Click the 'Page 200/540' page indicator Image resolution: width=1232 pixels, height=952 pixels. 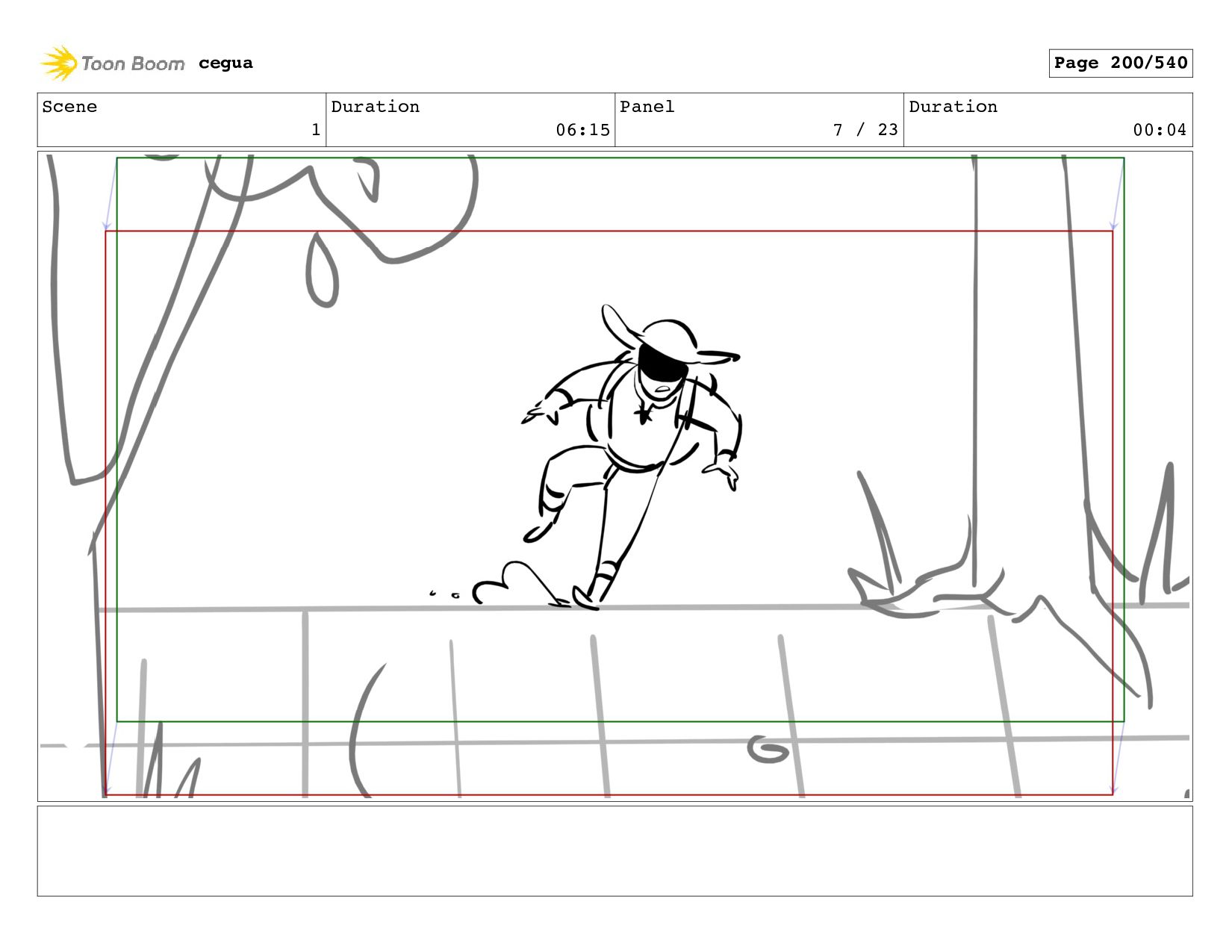[x=1120, y=63]
